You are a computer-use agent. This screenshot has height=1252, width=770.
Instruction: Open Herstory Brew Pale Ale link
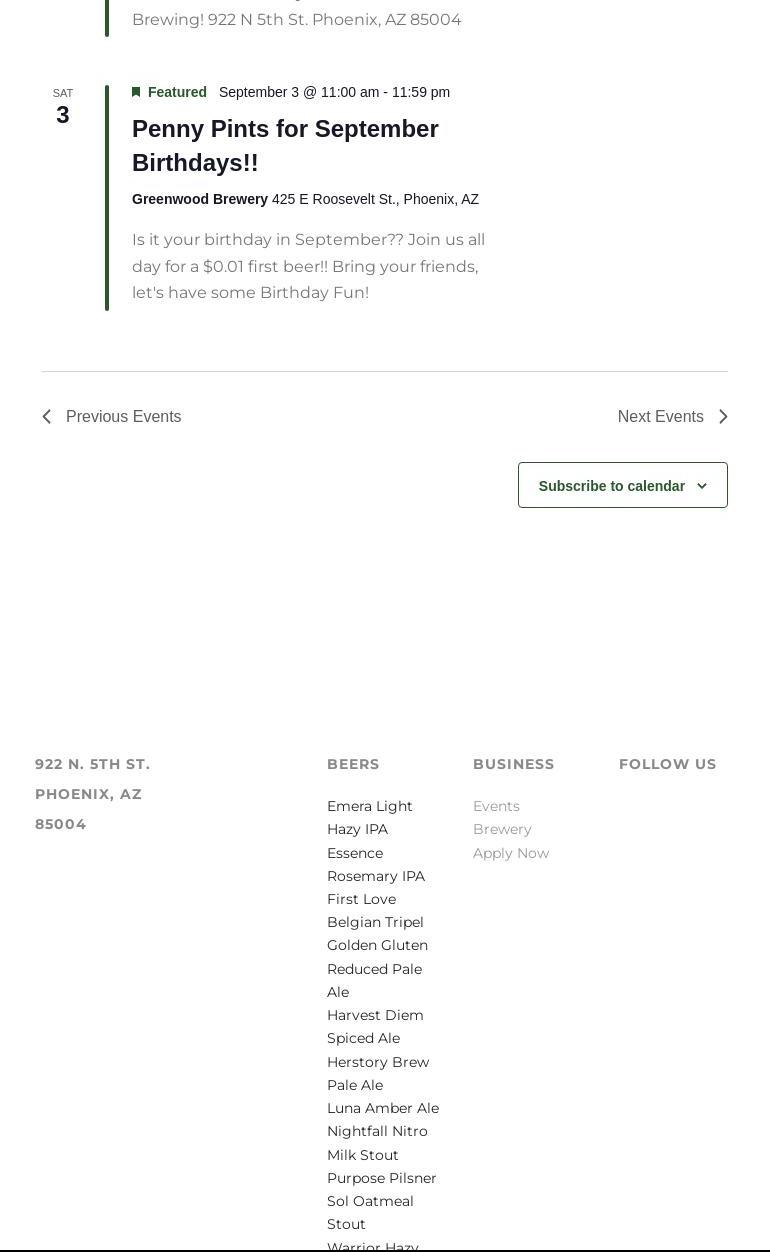pyautogui.click(x=377, y=1073)
